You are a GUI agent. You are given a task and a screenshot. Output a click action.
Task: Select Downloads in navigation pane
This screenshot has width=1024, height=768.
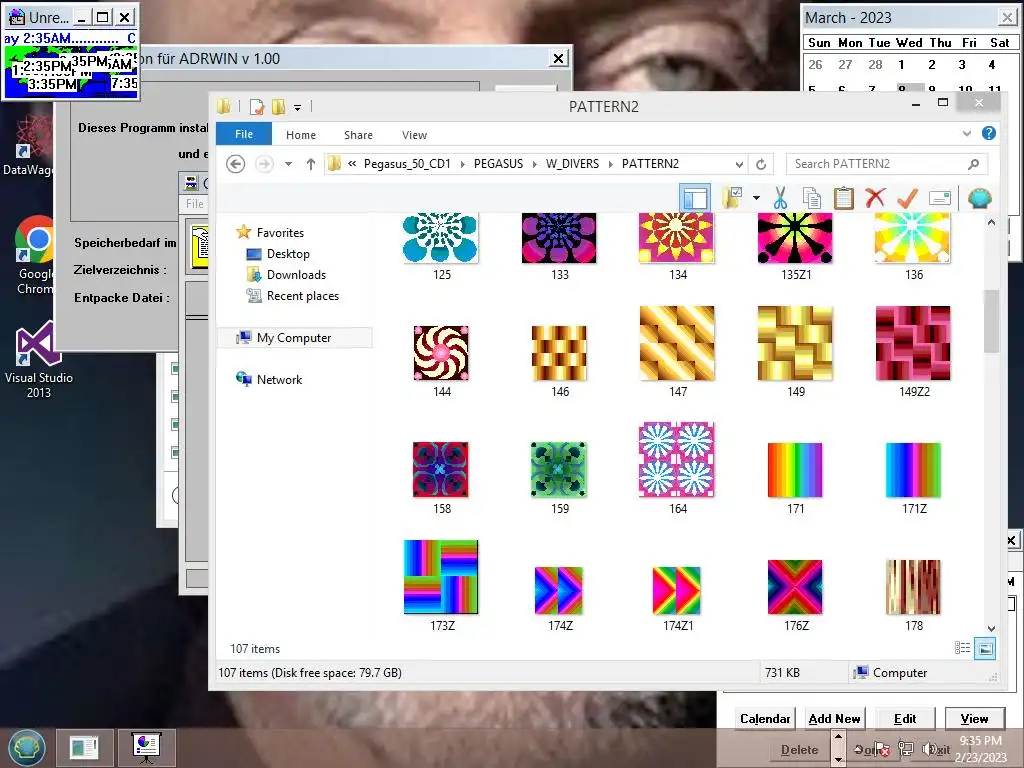point(296,275)
